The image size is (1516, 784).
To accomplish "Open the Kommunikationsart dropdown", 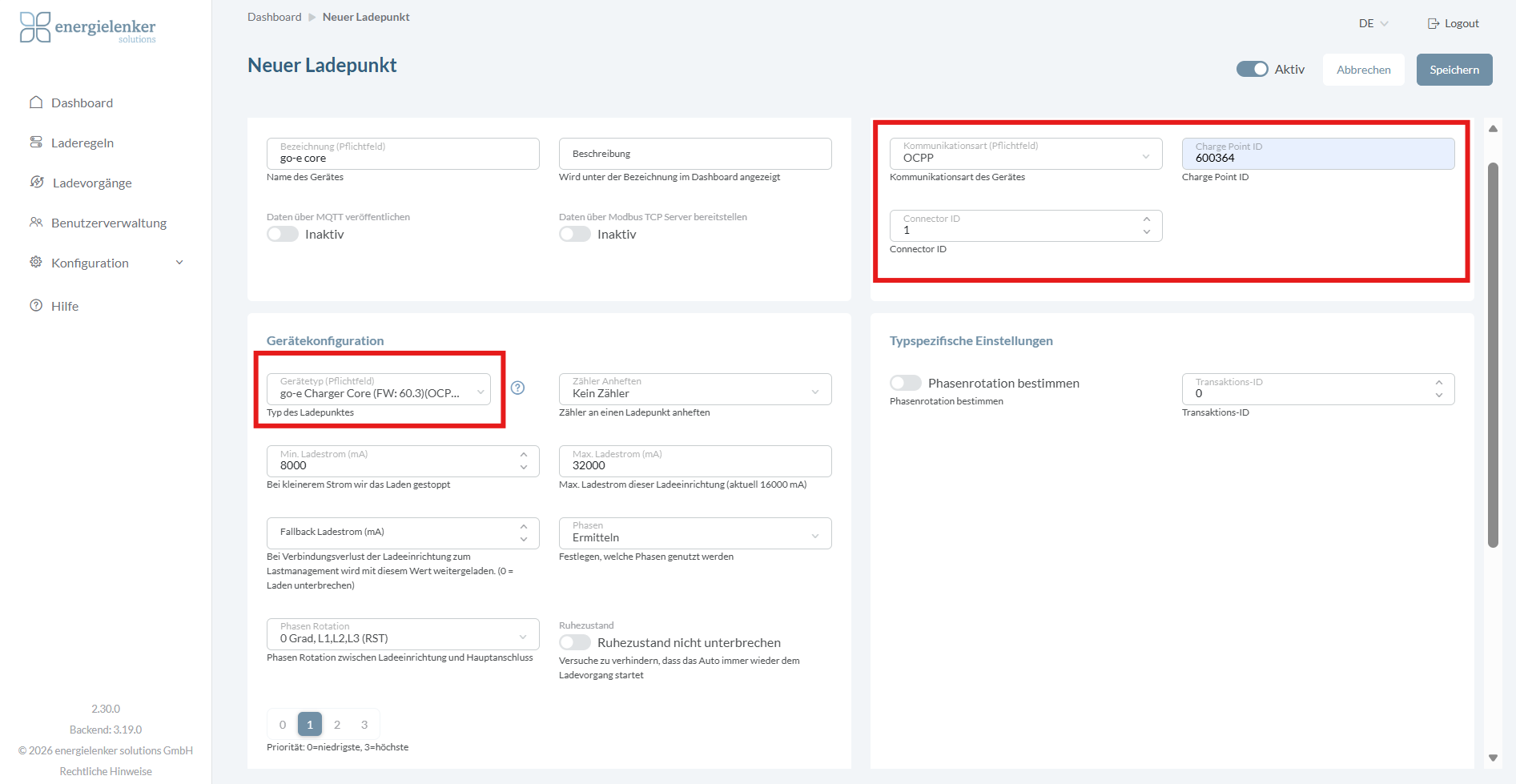I will (x=1025, y=154).
